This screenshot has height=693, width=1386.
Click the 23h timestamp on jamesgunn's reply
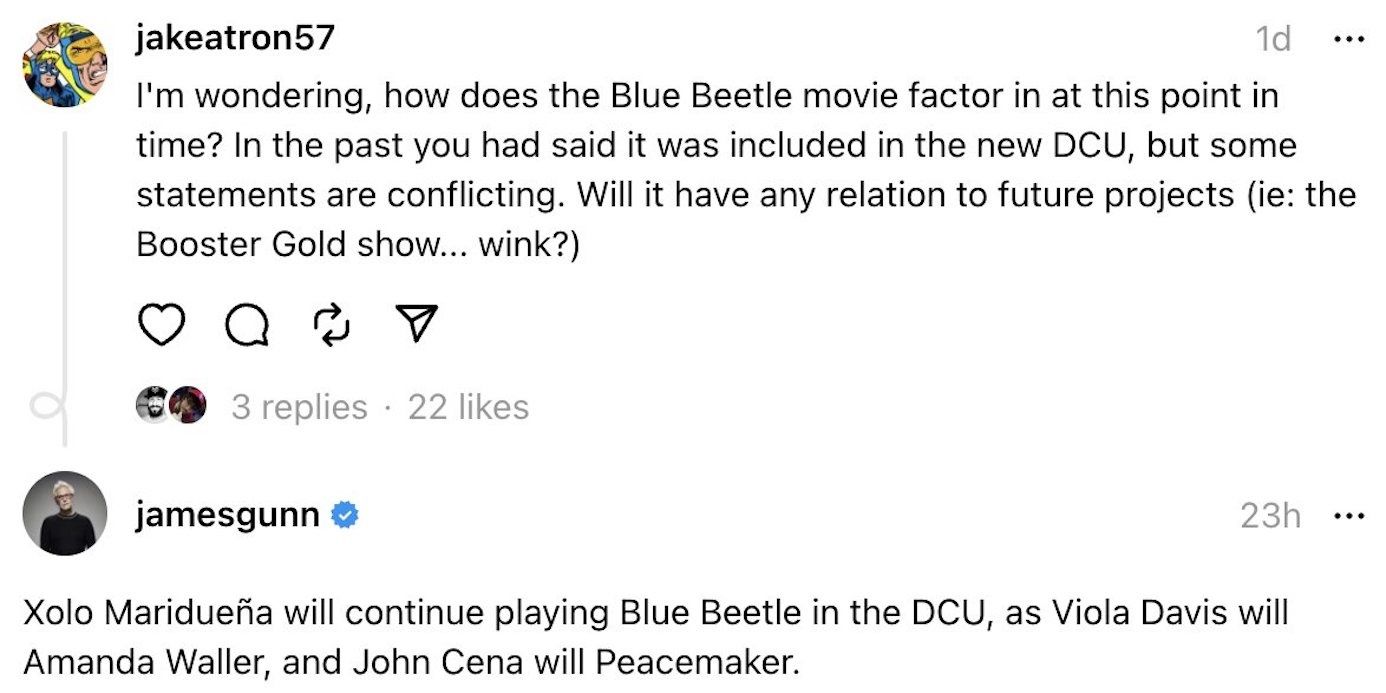[x=1270, y=516]
